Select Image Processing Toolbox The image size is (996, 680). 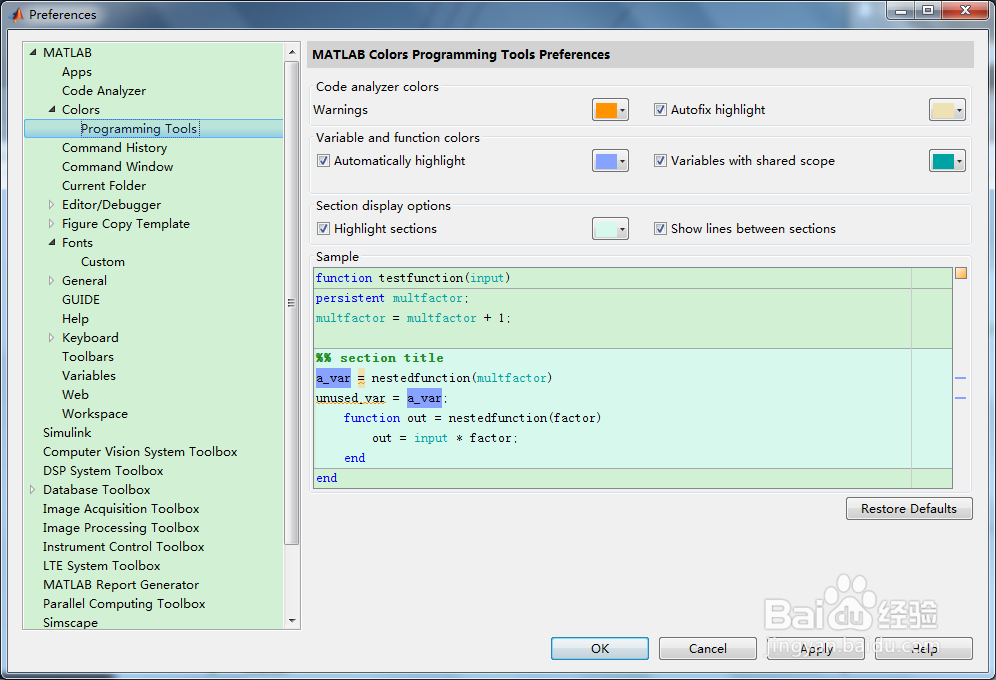point(121,528)
